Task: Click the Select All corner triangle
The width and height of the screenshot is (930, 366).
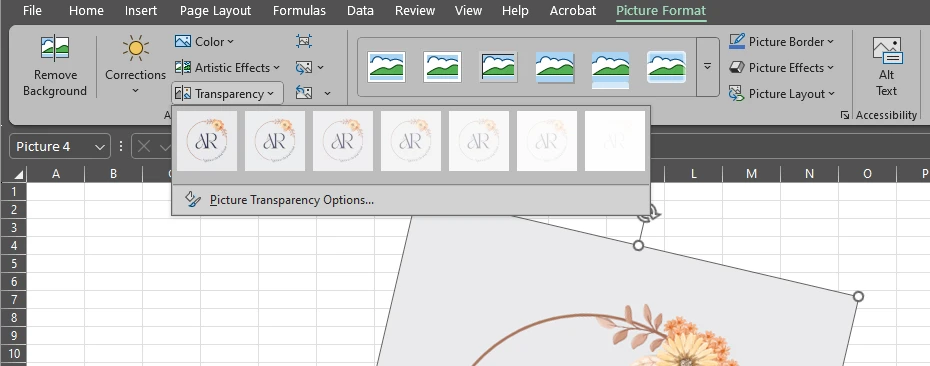Action: 19,174
